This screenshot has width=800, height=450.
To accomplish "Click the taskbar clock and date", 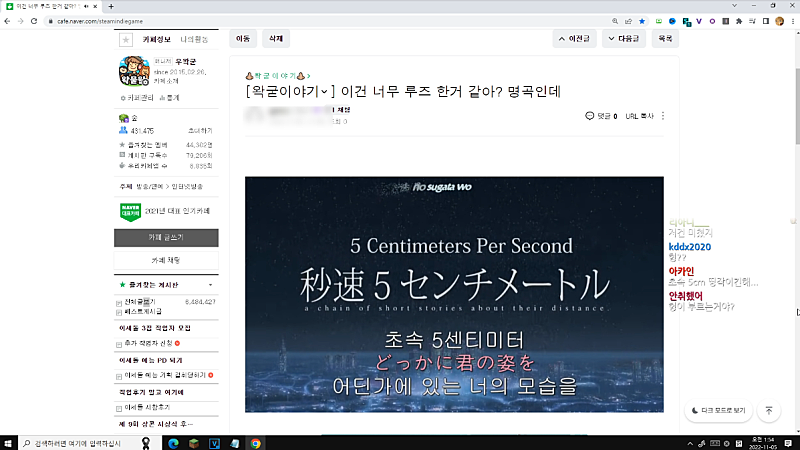I will pos(764,443).
